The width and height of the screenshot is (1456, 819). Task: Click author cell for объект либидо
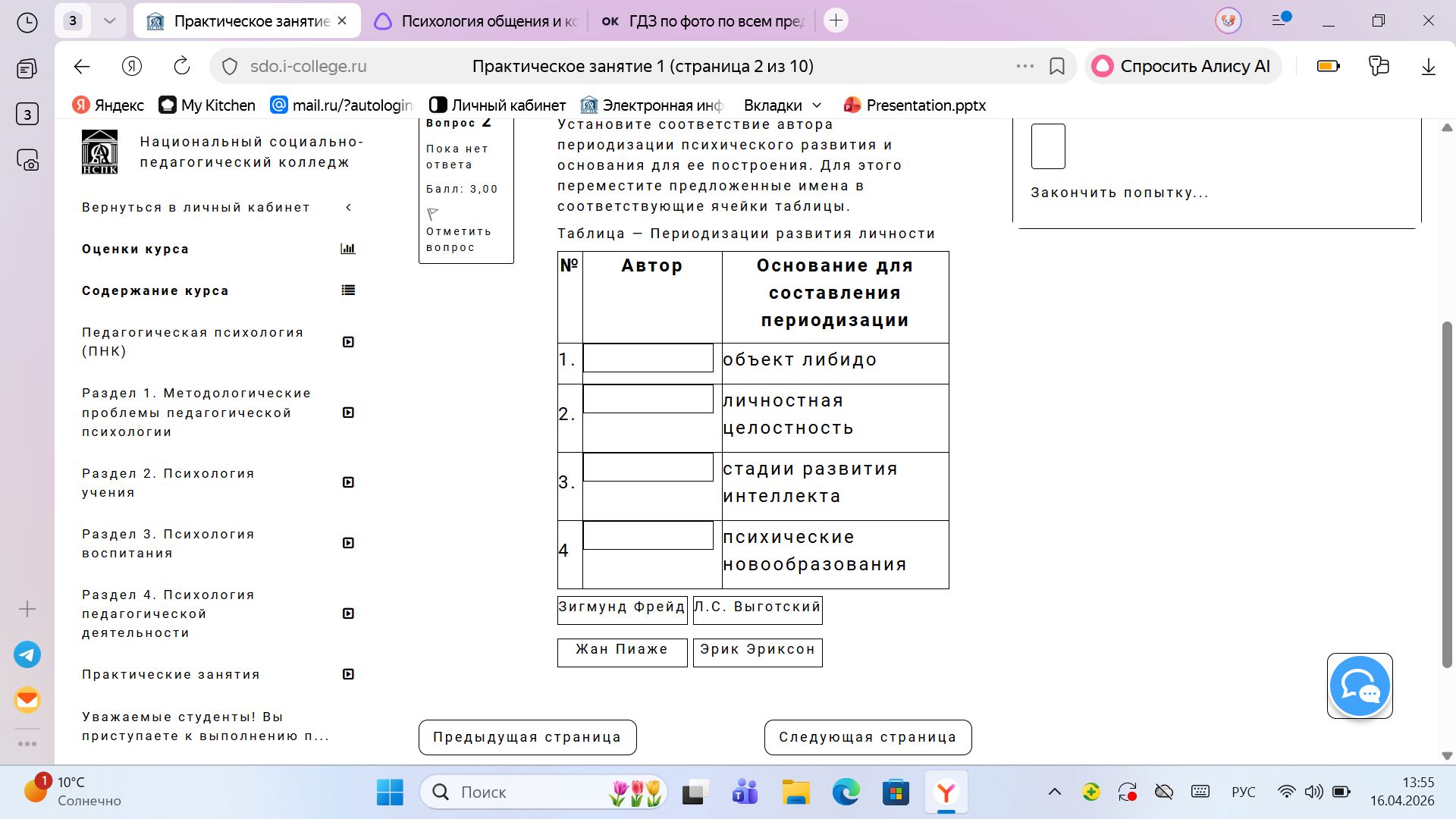(648, 358)
